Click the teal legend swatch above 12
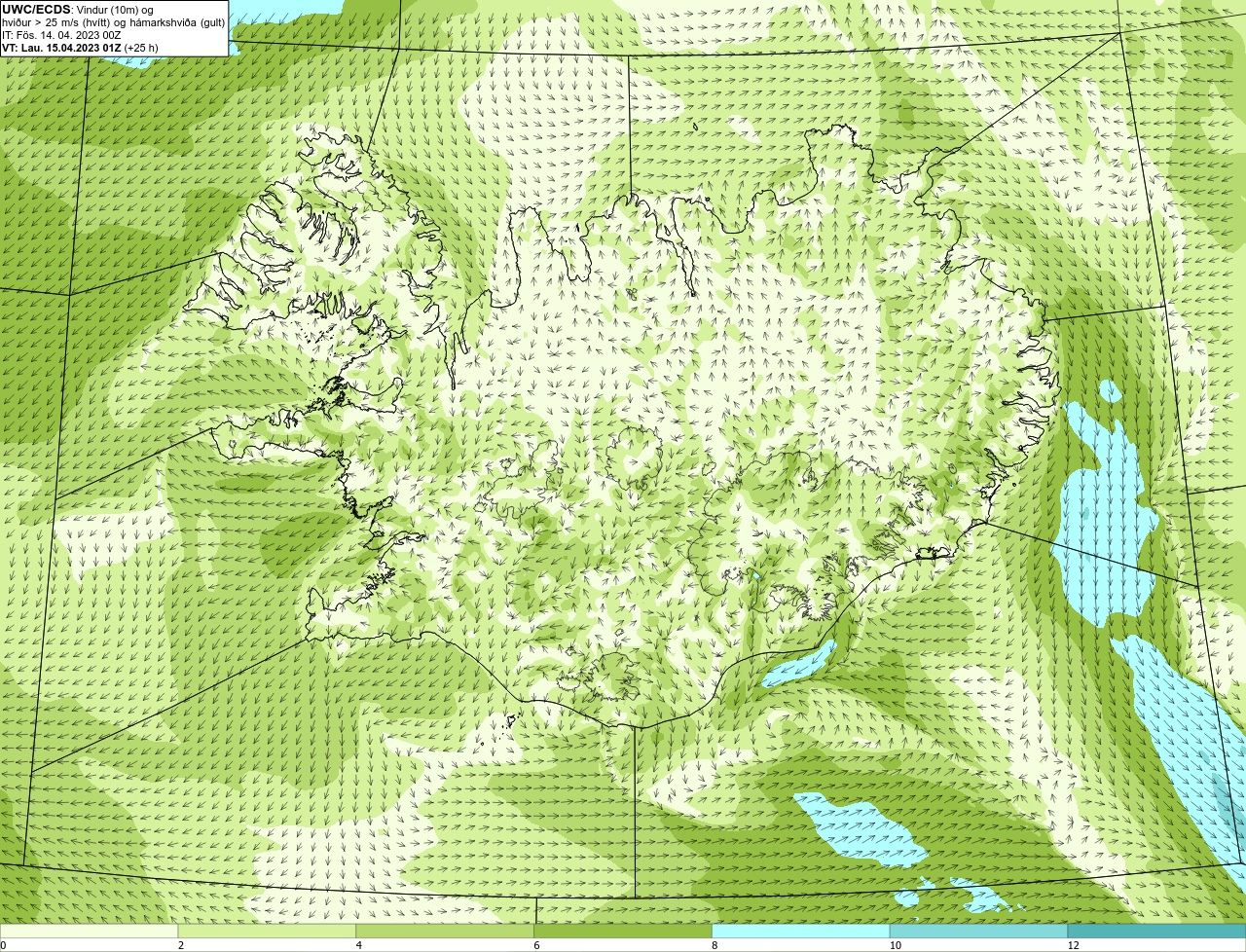The width and height of the screenshot is (1246, 952). coord(1156,931)
